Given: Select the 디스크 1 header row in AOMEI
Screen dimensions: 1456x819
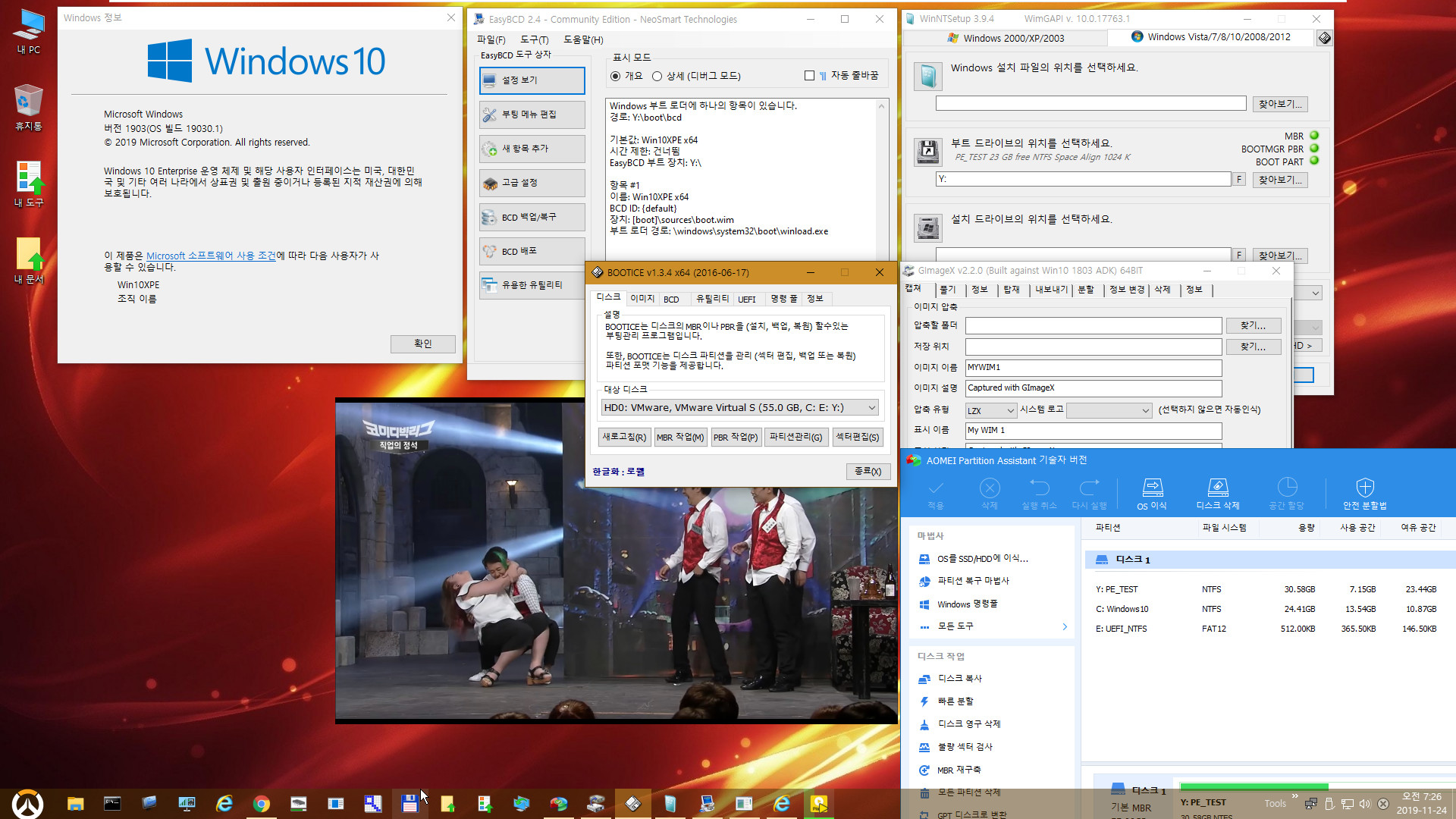Looking at the screenshot, I should tap(1269, 560).
